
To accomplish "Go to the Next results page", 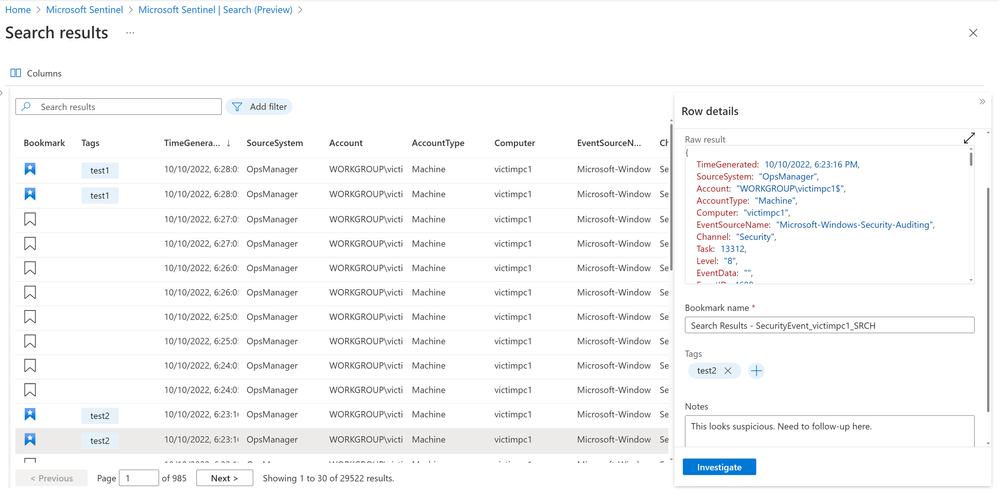I will coord(224,478).
